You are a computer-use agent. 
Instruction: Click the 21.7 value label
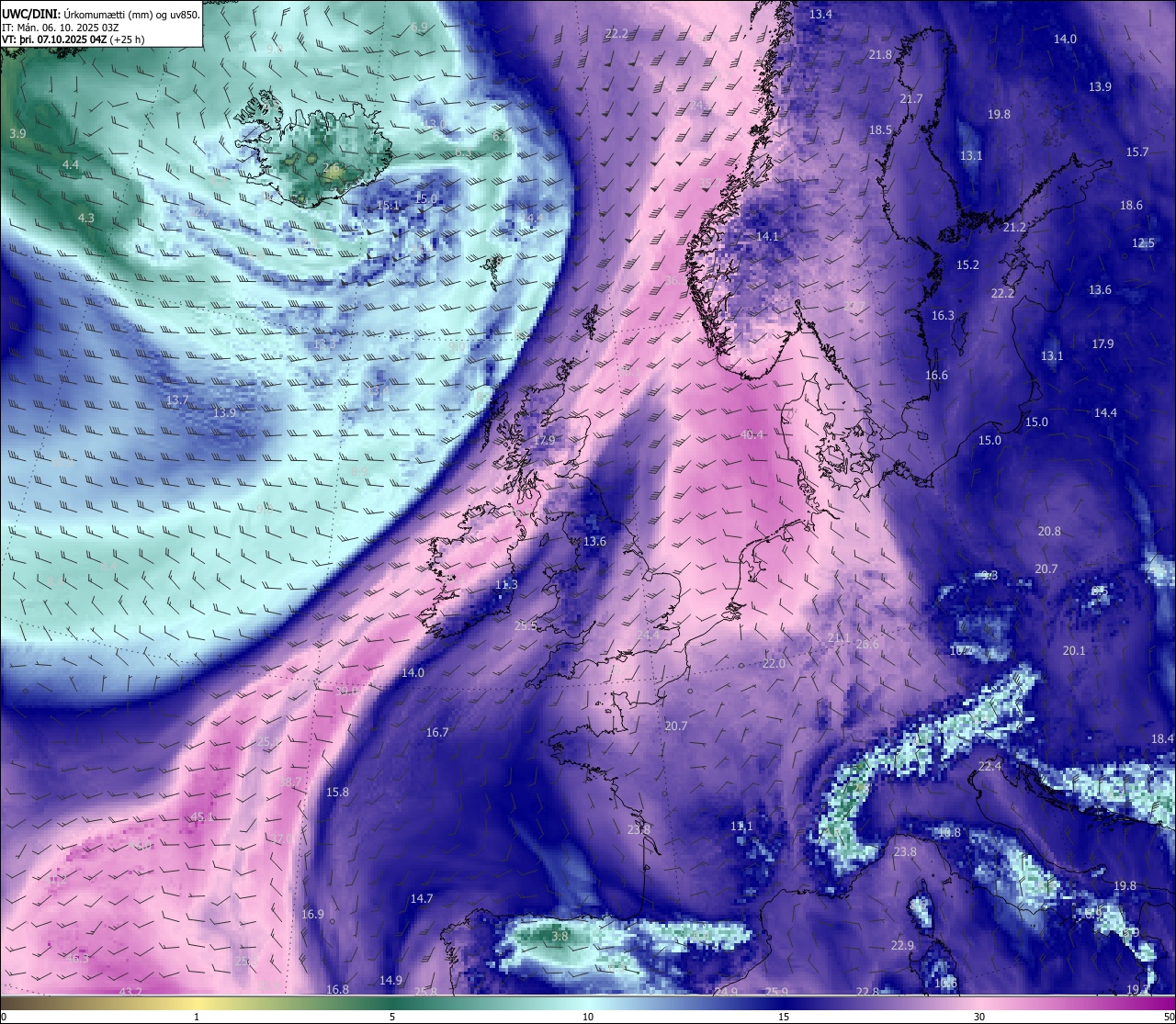(x=910, y=98)
